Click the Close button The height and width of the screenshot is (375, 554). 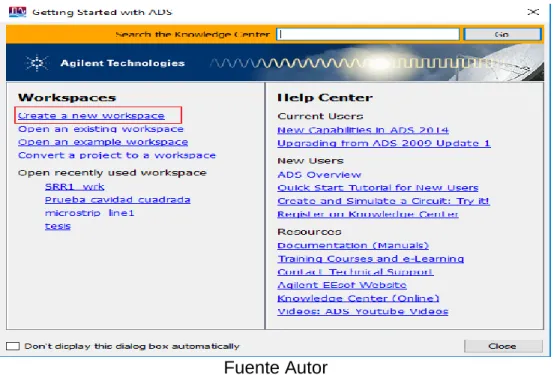click(x=503, y=346)
